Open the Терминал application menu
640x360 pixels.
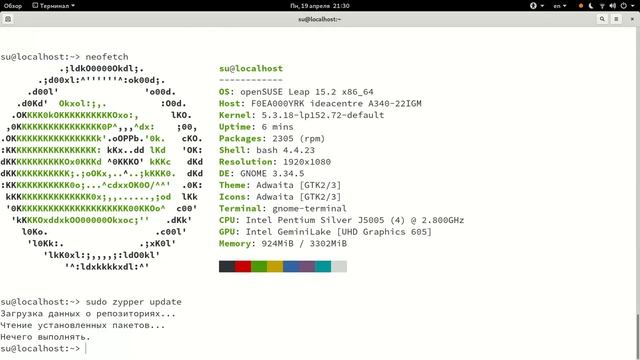tap(53, 6)
